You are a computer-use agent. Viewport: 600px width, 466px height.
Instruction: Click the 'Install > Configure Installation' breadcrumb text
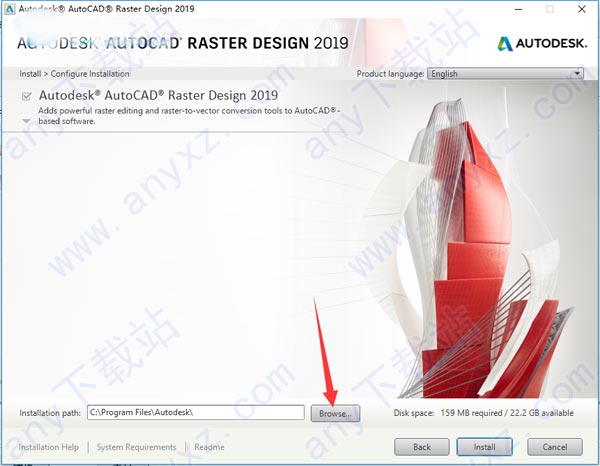(x=74, y=73)
